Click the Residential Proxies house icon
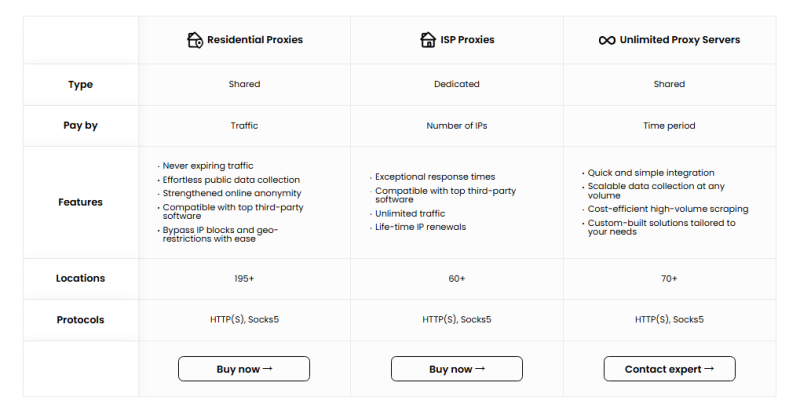 point(195,40)
